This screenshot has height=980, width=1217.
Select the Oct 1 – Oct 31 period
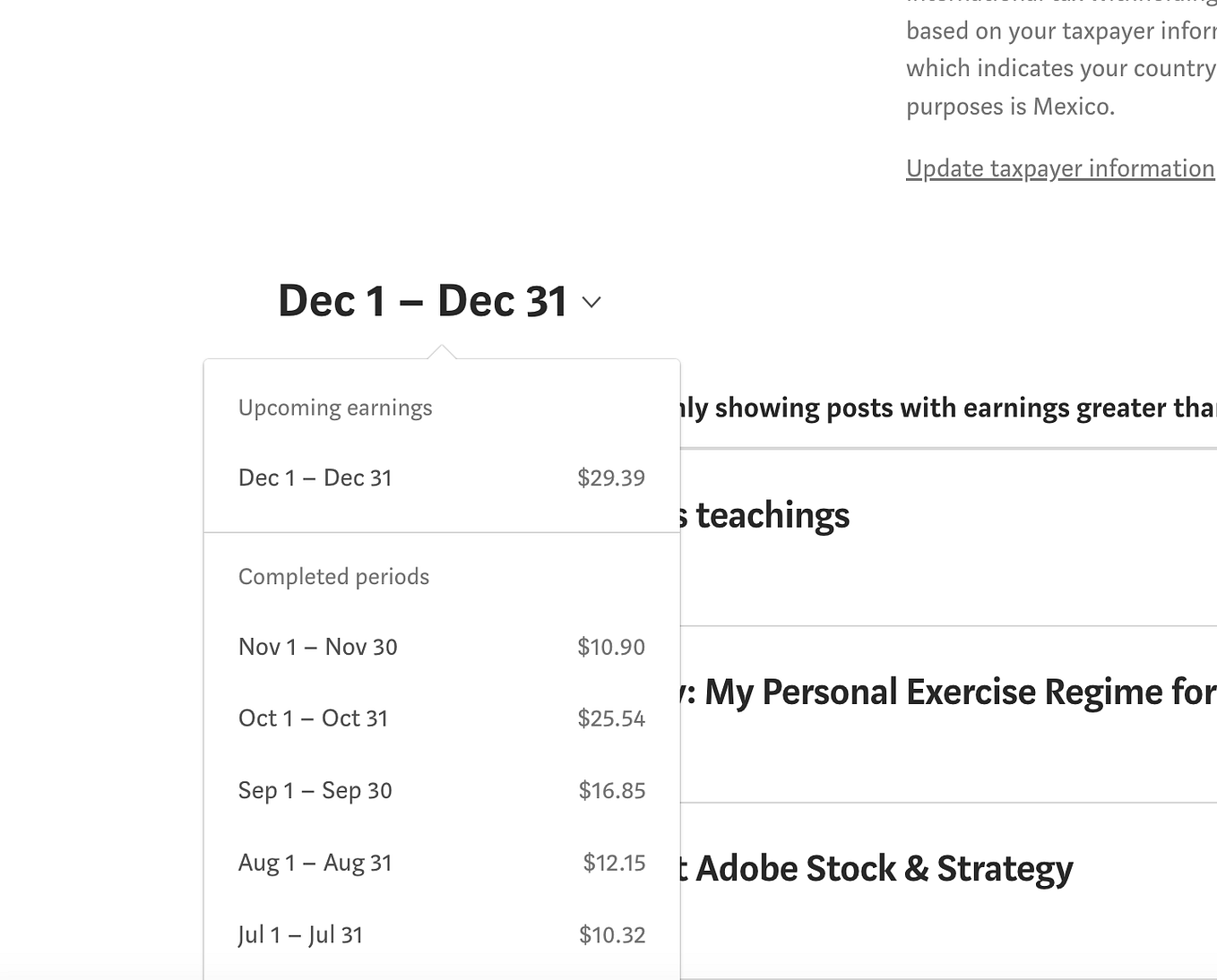(314, 718)
